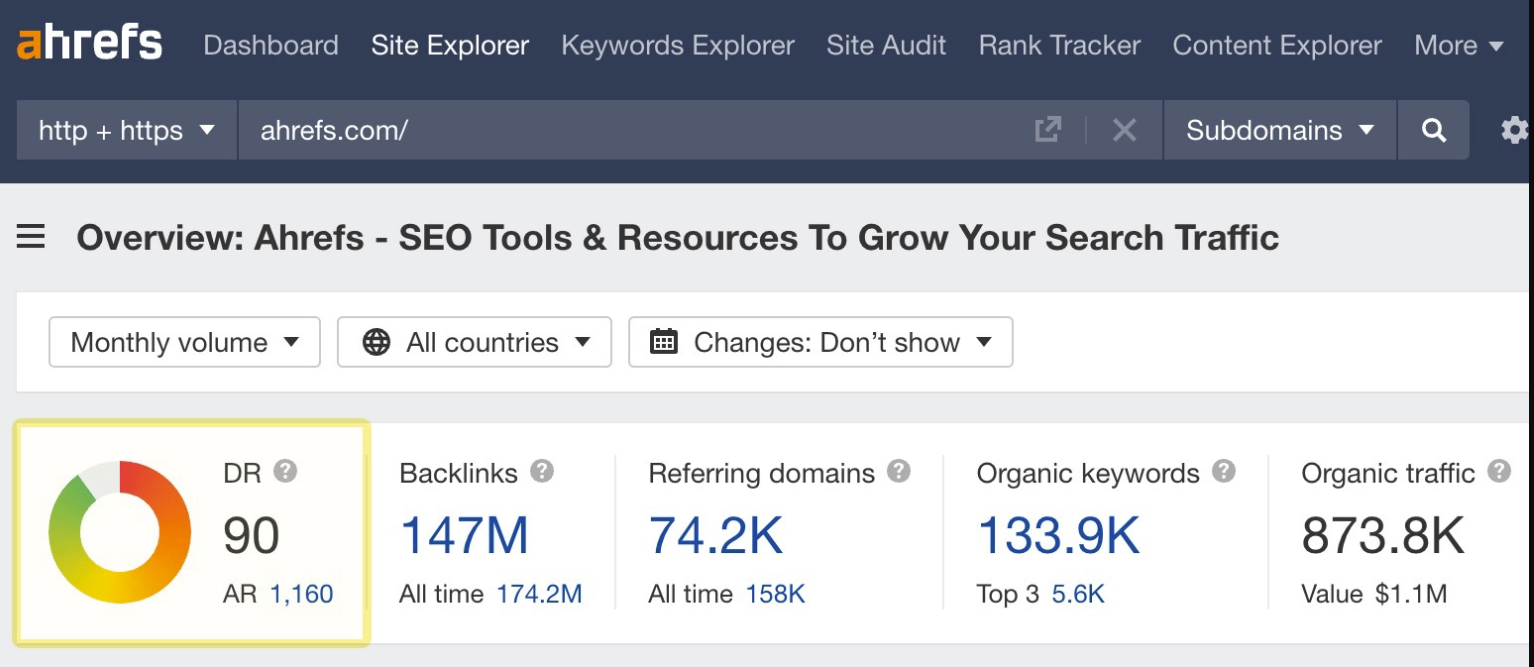Open Site Audit tool

(886, 45)
